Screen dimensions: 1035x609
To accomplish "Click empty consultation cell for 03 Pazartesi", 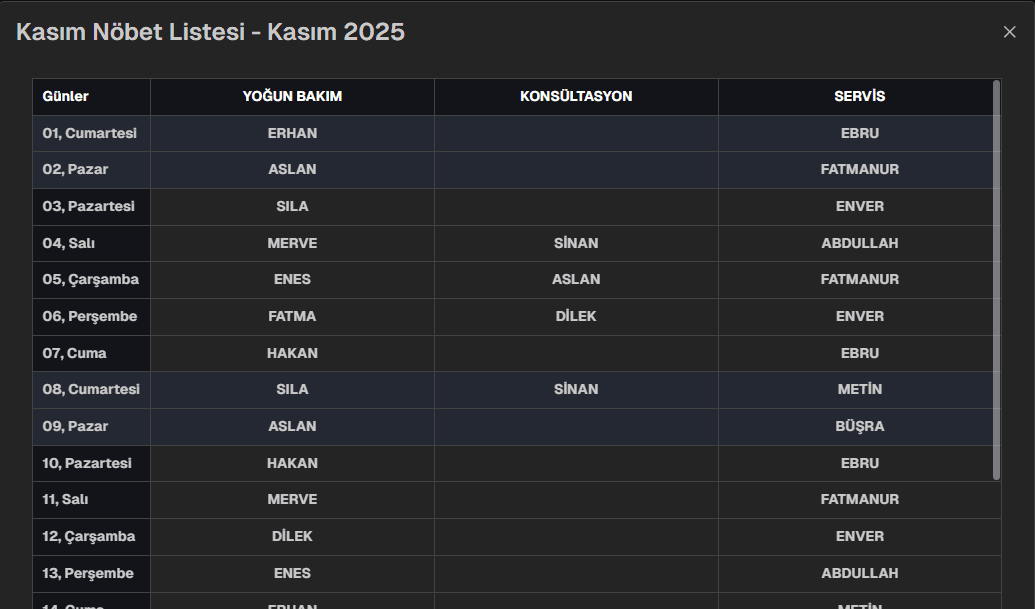I will [576, 207].
